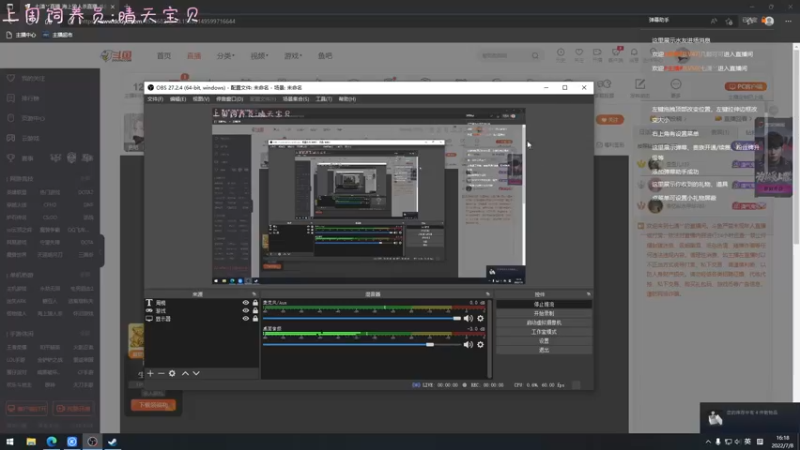Image resolution: width=800 pixels, height=450 pixels.
Task: Click 停止推流 to stop streaming
Action: point(544,304)
